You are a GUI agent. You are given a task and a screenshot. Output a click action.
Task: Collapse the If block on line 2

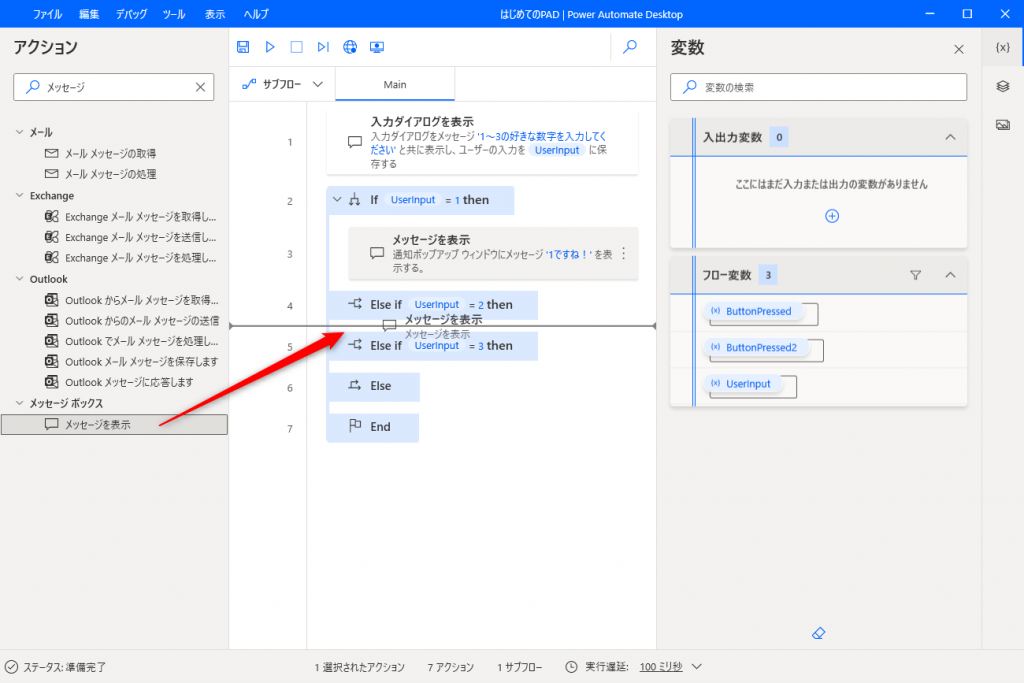337,200
